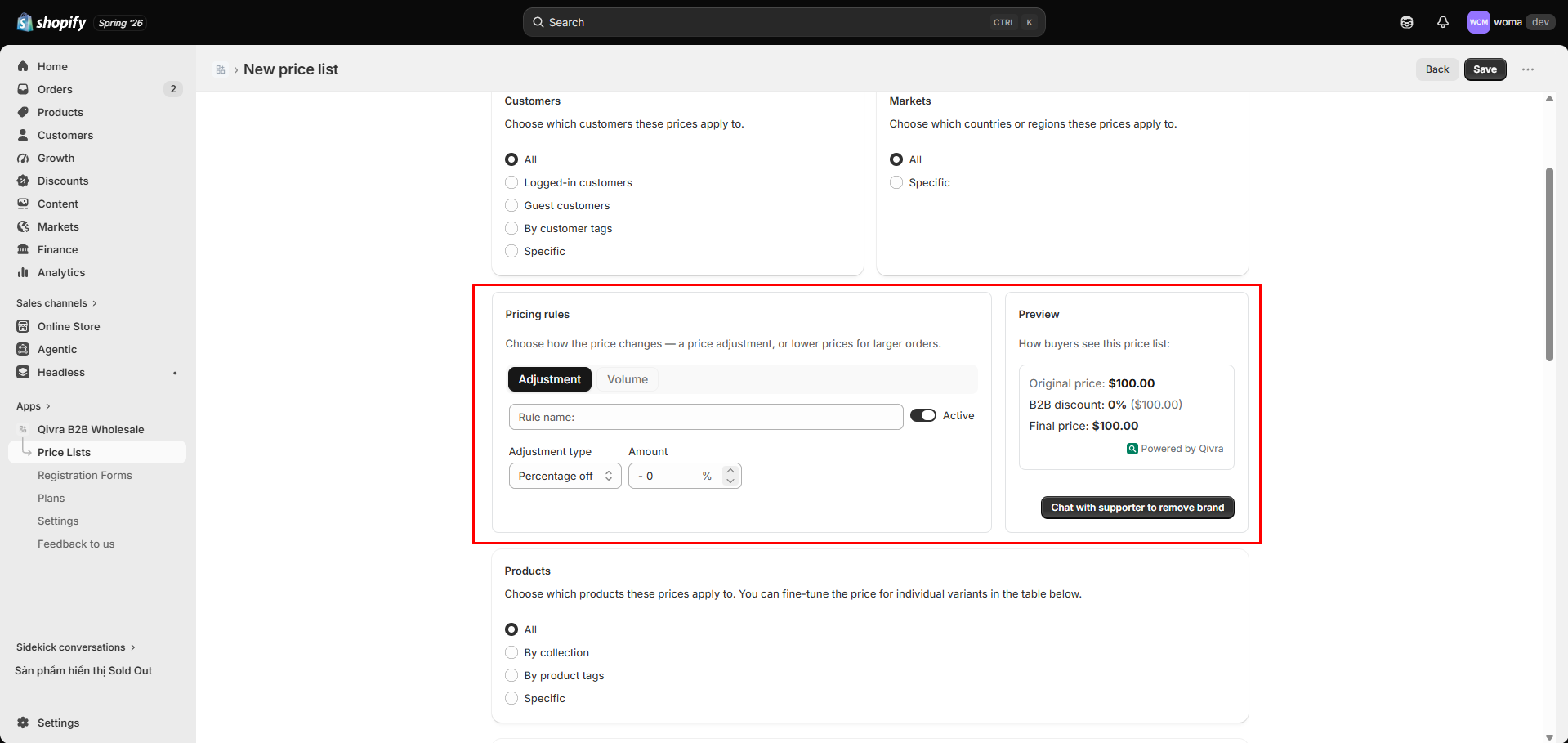
Task: Click the Content icon in sidebar
Action: pyautogui.click(x=23, y=204)
